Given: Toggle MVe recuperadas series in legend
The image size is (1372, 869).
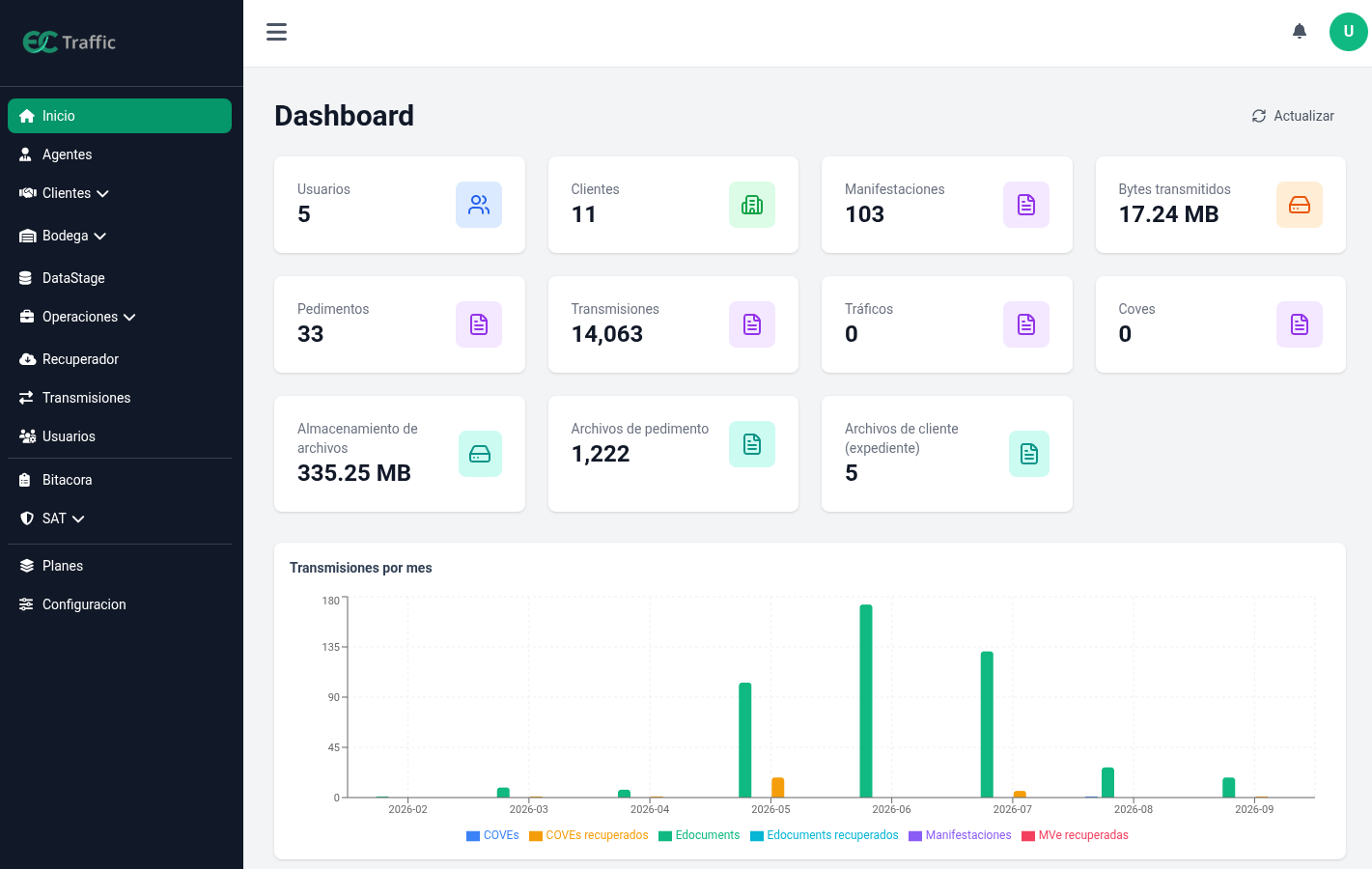Looking at the screenshot, I should pos(1075,835).
